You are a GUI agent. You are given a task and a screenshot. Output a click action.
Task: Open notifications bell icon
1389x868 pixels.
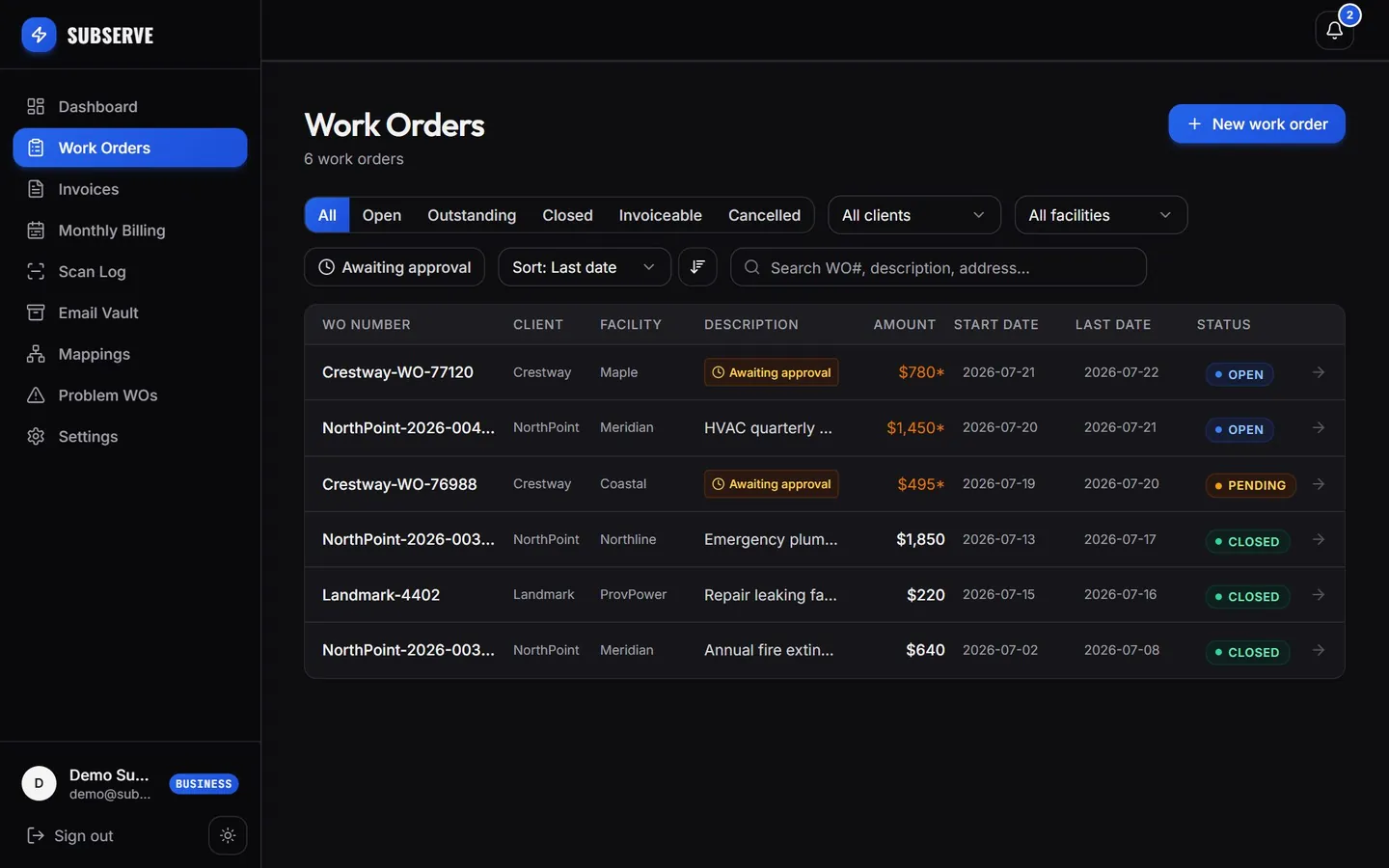1334,30
